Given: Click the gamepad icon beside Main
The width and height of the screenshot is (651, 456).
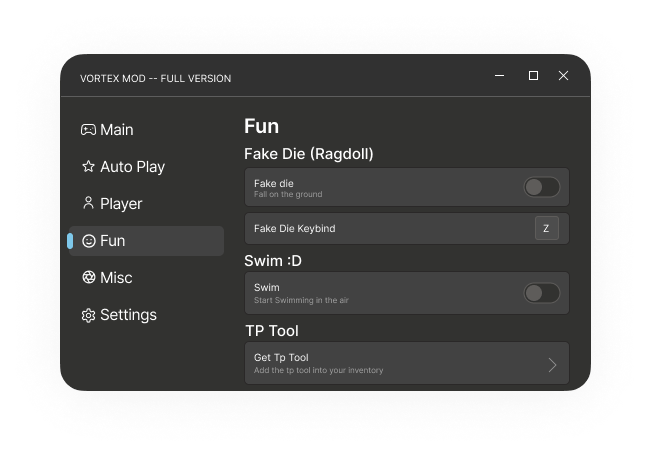Looking at the screenshot, I should [x=88, y=130].
